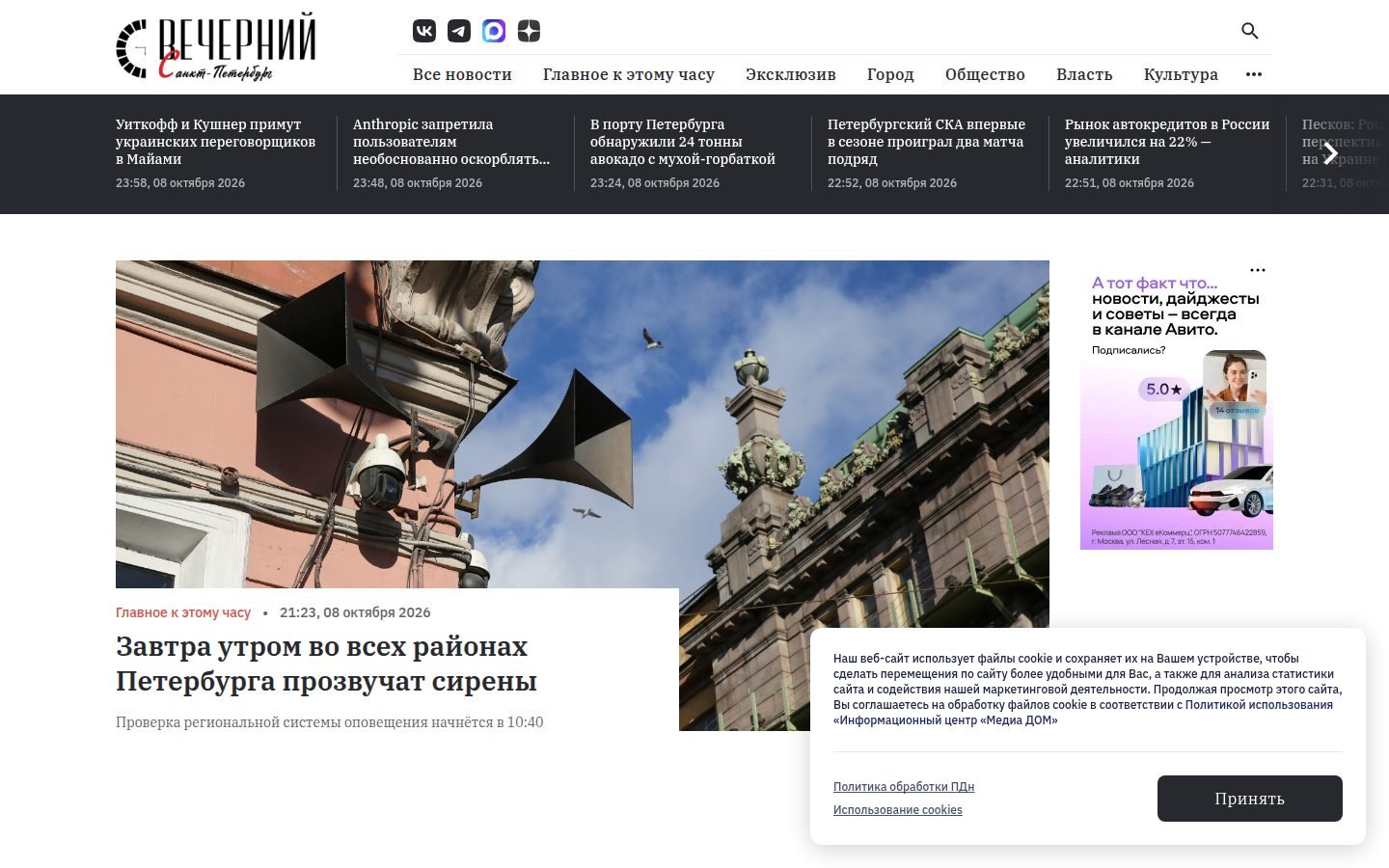Select the Город section
Image resolution: width=1389 pixels, height=868 pixels.
[x=890, y=74]
